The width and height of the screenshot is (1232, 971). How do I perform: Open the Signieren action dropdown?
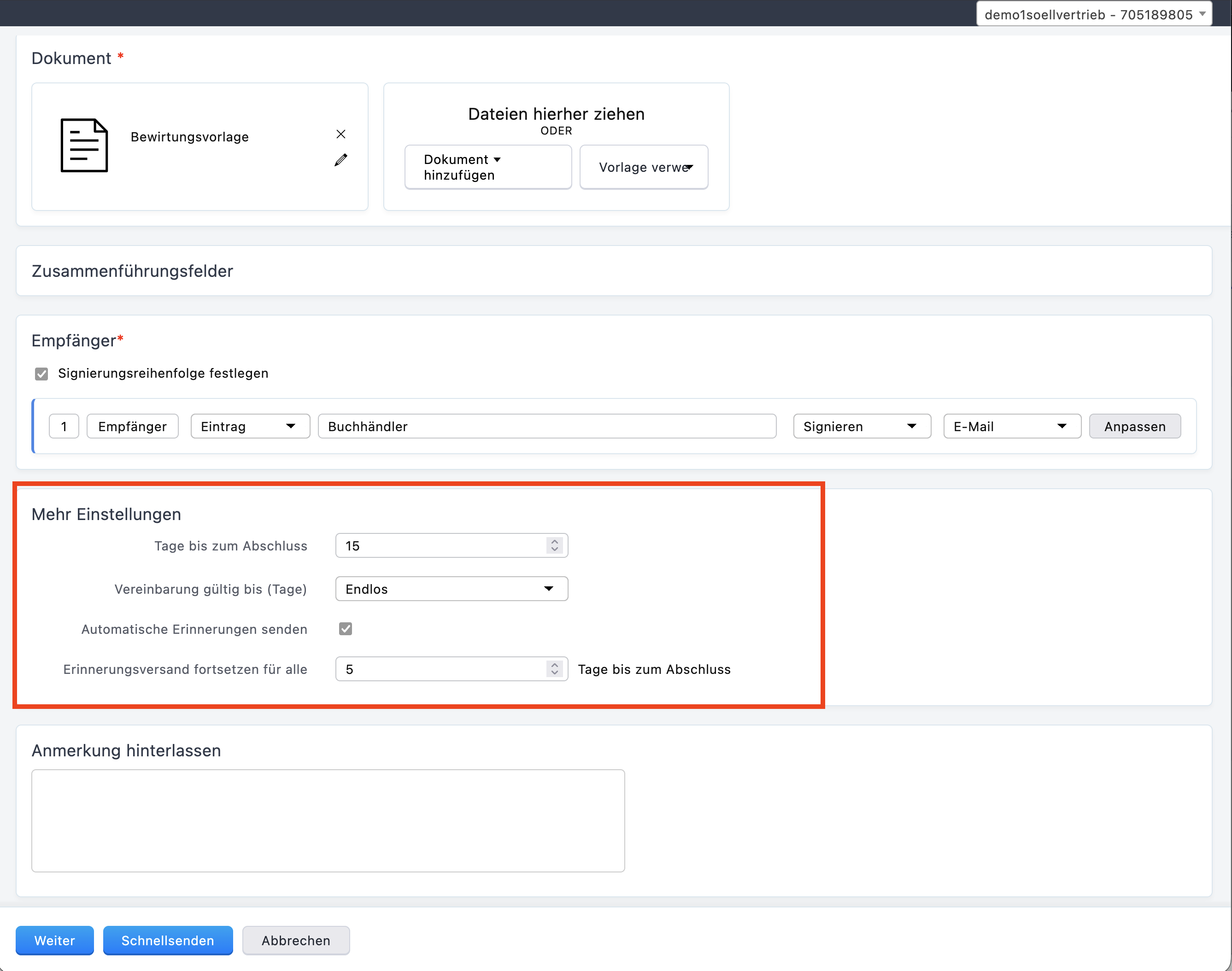point(862,427)
